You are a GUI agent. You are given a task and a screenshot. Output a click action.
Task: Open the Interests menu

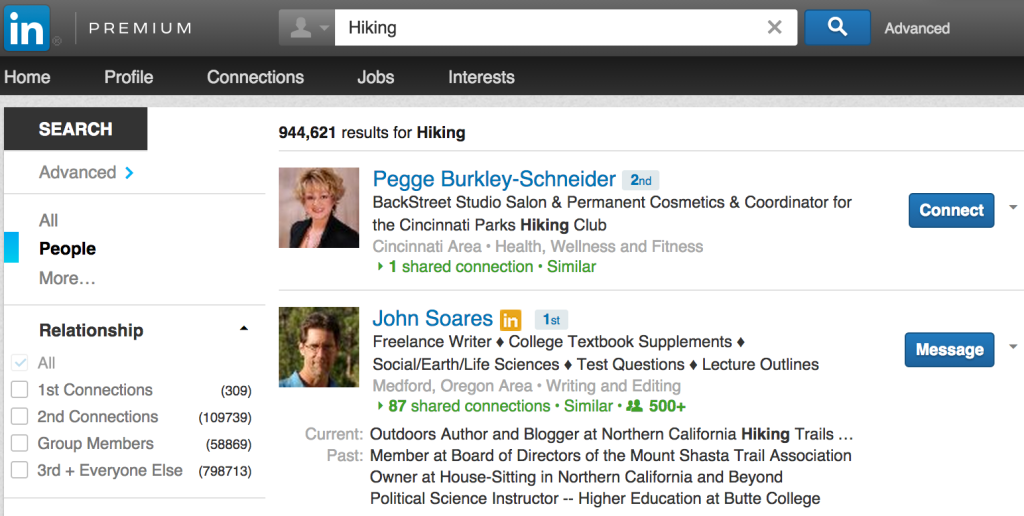[x=481, y=77]
